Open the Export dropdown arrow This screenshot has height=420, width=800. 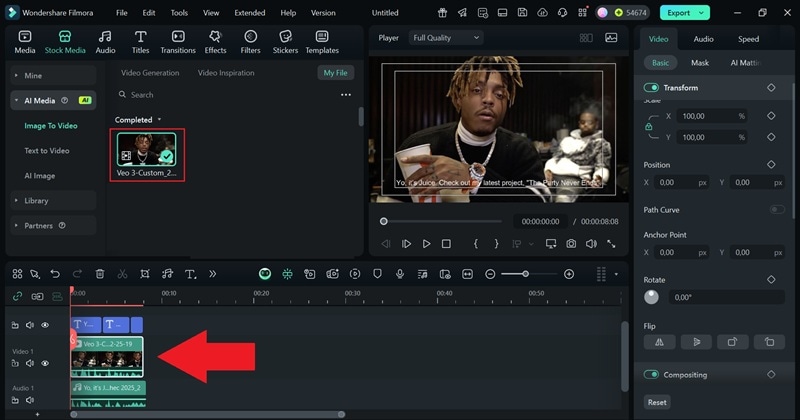pos(702,13)
